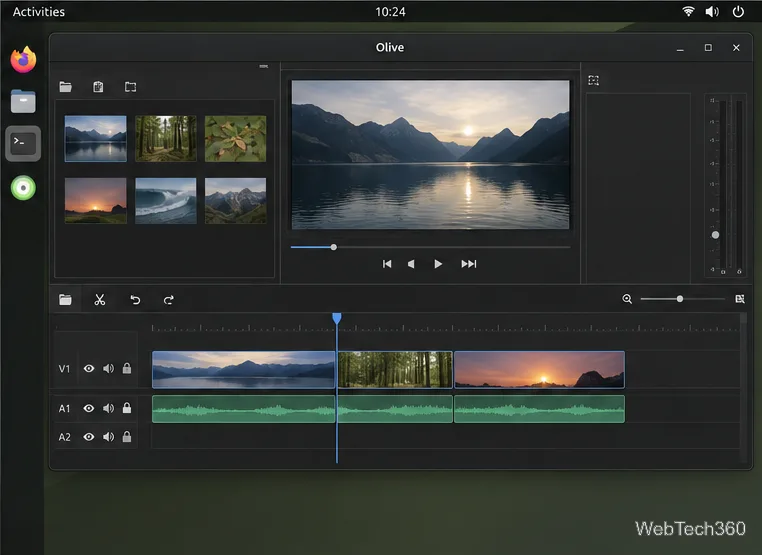
Task: Redo the last timeline action
Action: point(169,300)
